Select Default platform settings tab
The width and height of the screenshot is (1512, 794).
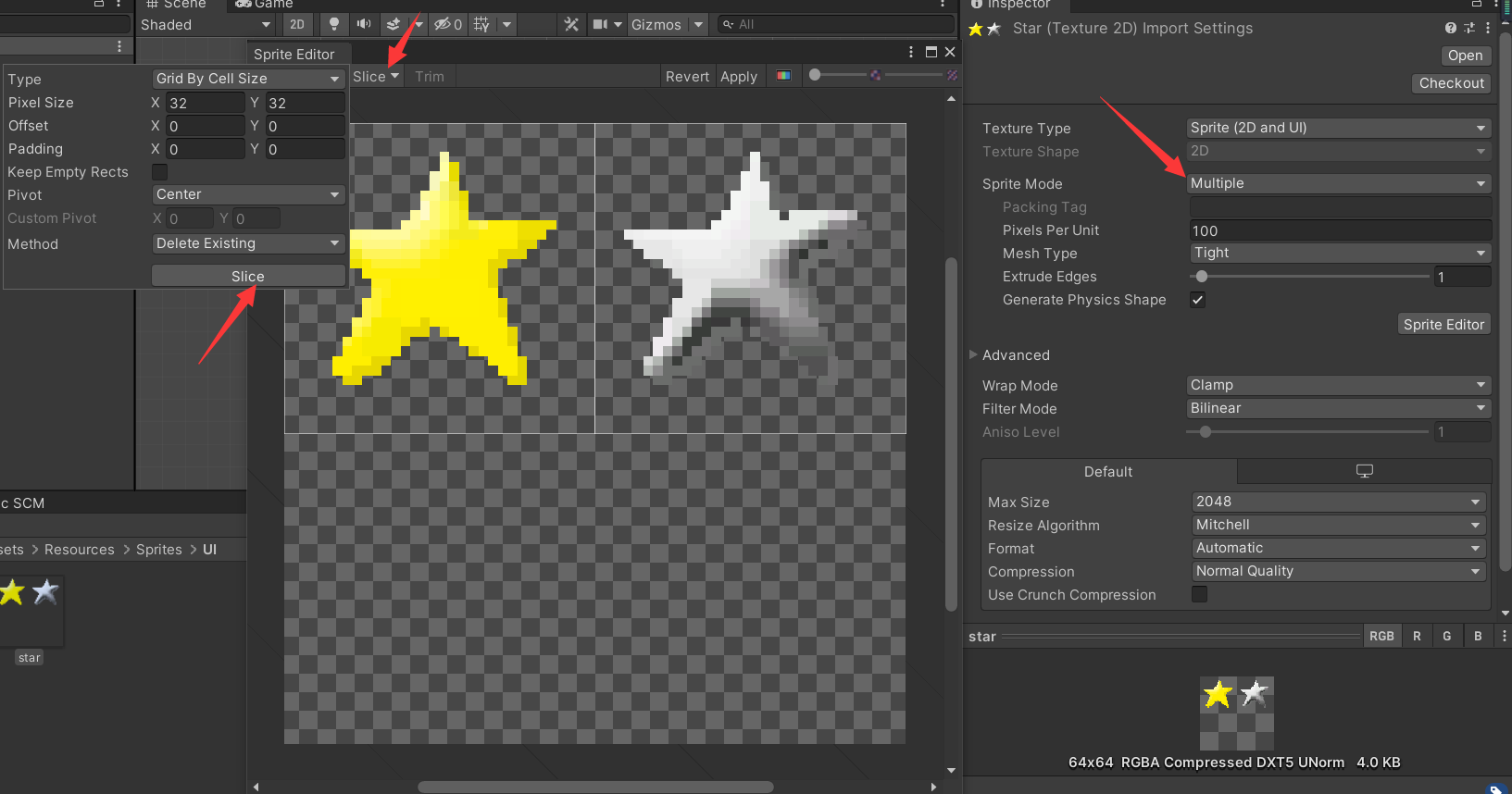tap(1108, 471)
